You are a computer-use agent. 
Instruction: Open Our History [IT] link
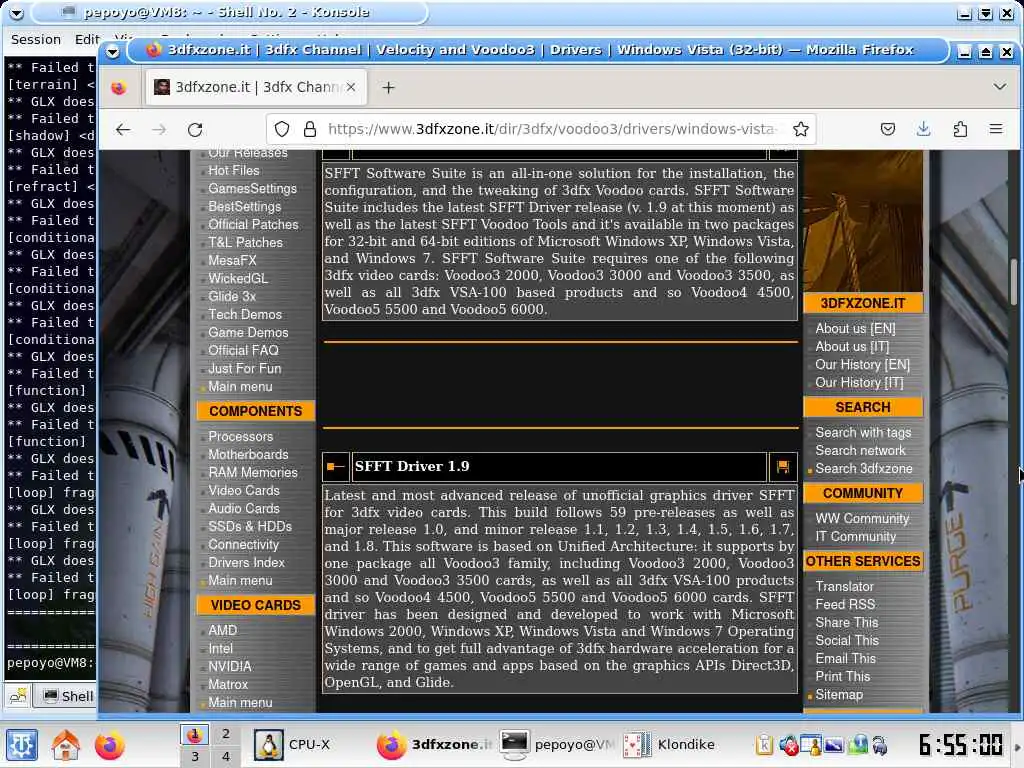pos(859,383)
